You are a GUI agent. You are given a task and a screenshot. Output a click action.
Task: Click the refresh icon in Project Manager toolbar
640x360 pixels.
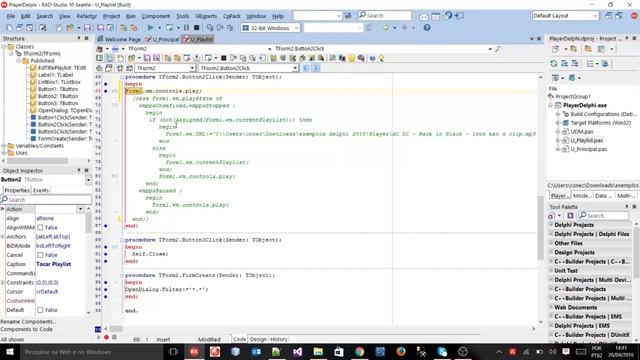[553, 64]
